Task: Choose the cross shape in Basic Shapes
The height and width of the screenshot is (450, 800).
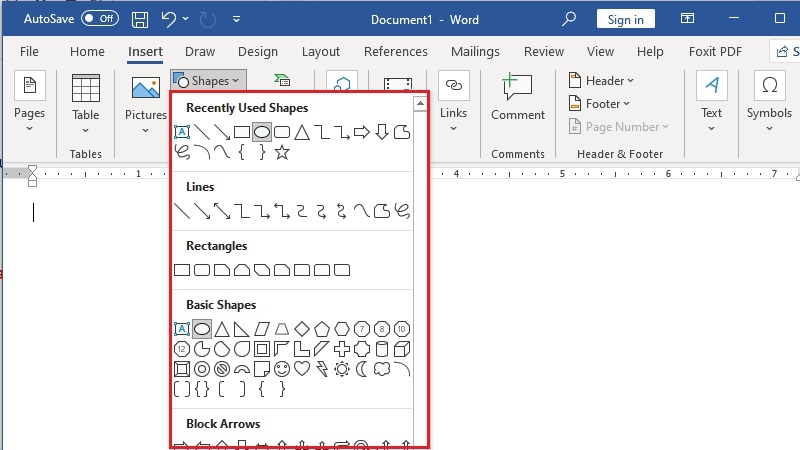Action: (342, 349)
